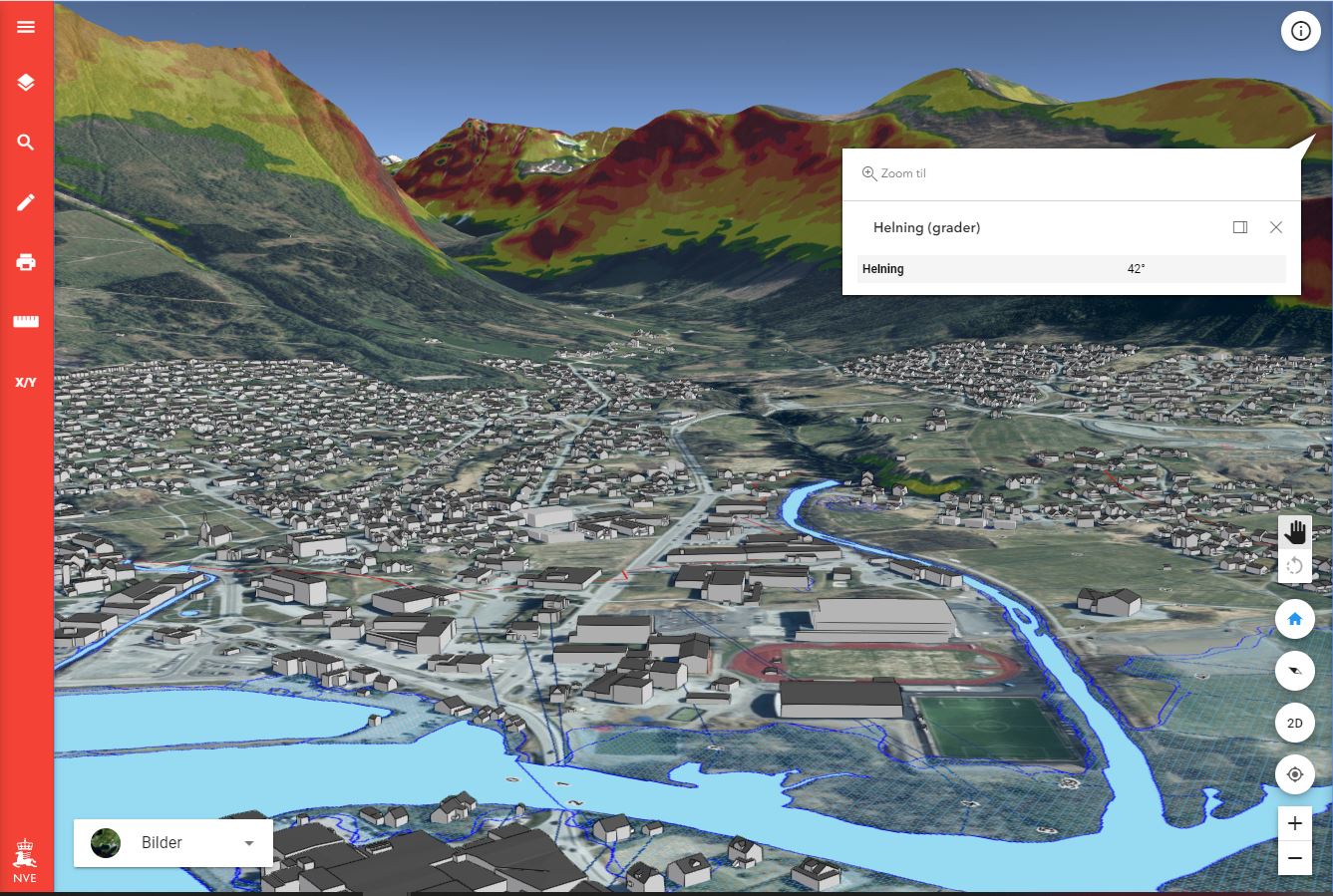1333x896 pixels.
Task: Go to the home default view
Action: (x=1294, y=619)
